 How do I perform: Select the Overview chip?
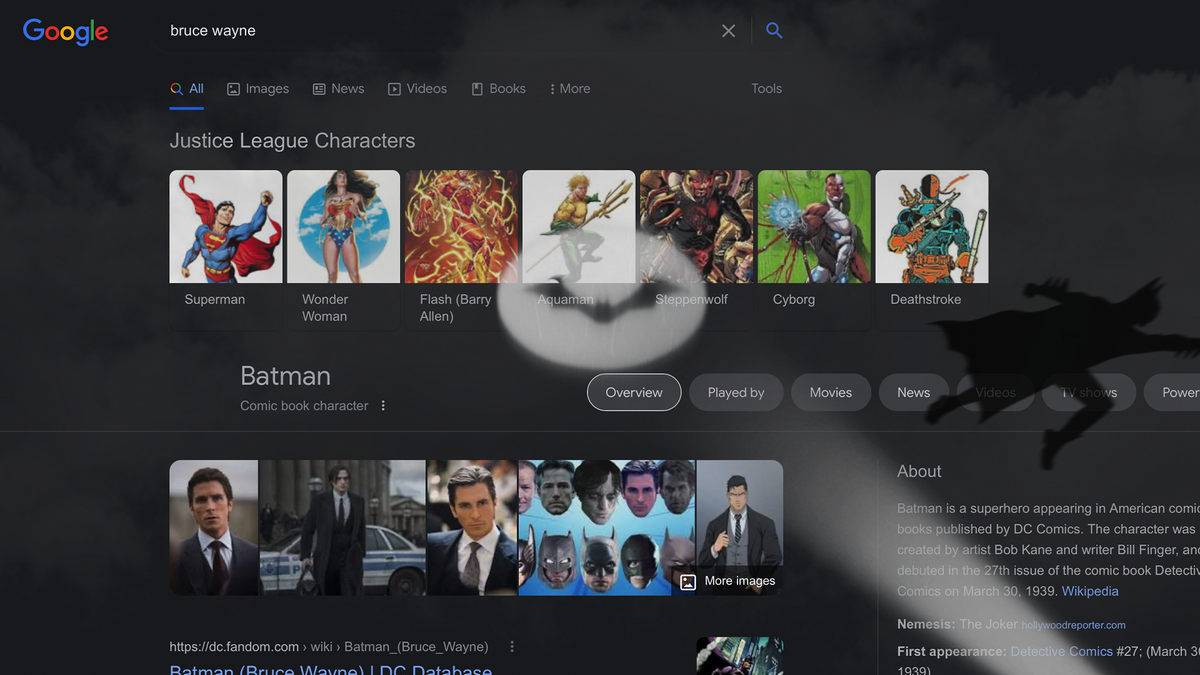click(634, 393)
